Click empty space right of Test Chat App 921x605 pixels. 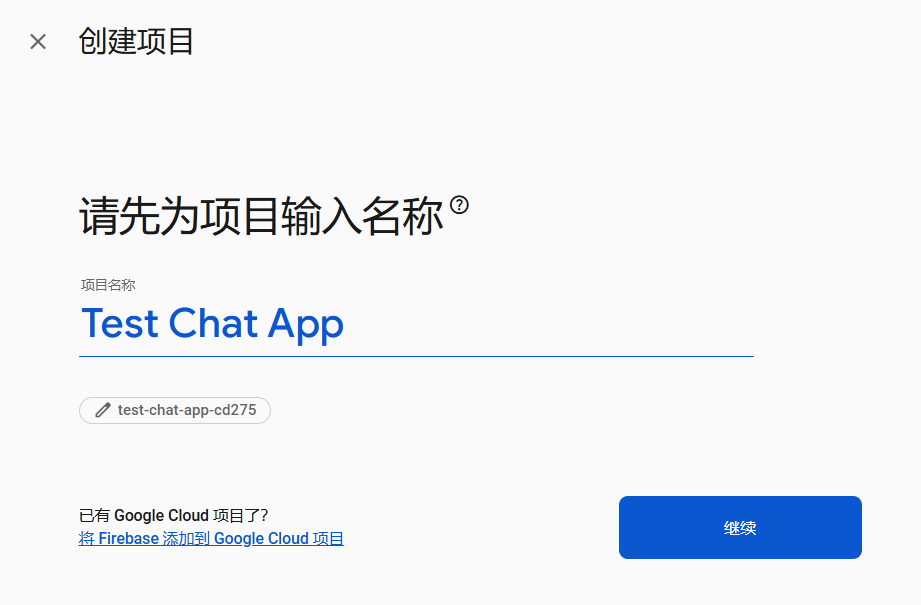(546, 324)
